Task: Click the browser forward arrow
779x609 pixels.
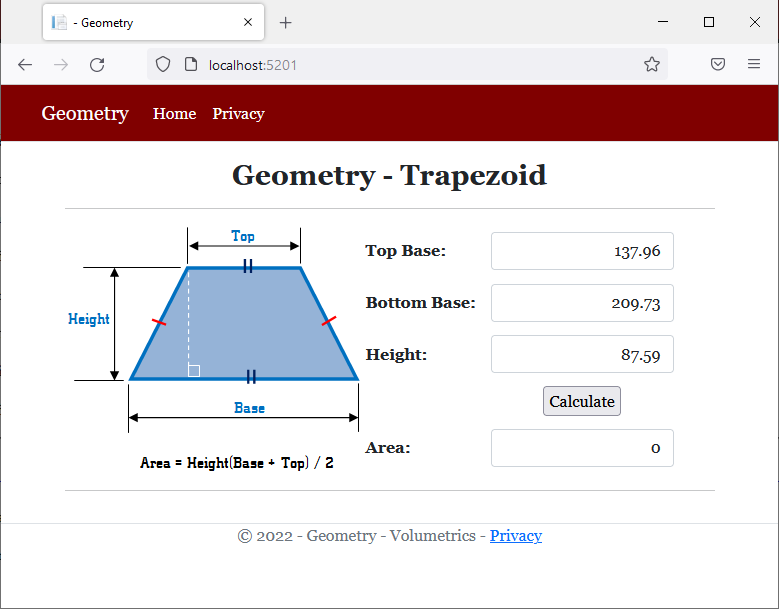Action: point(61,65)
